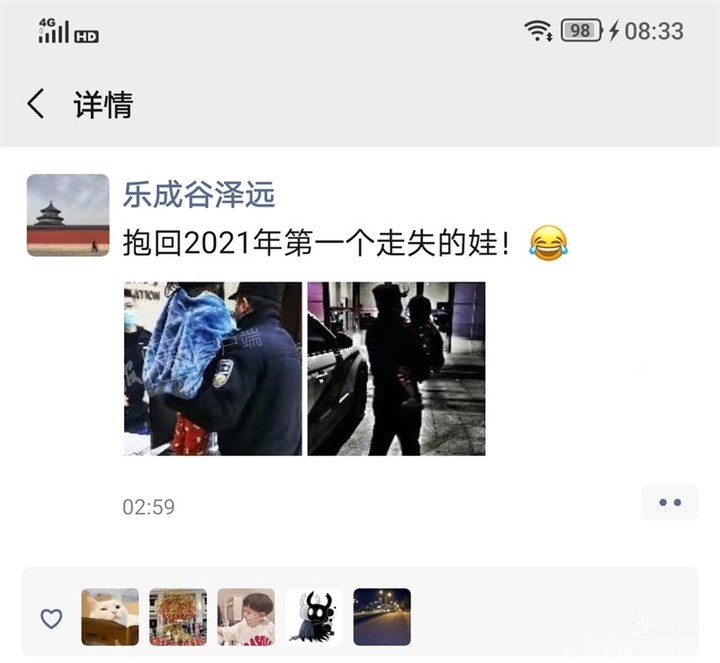Tap the laughing-crying emoji in post
Screen dimensions: 720x663
click(x=548, y=243)
